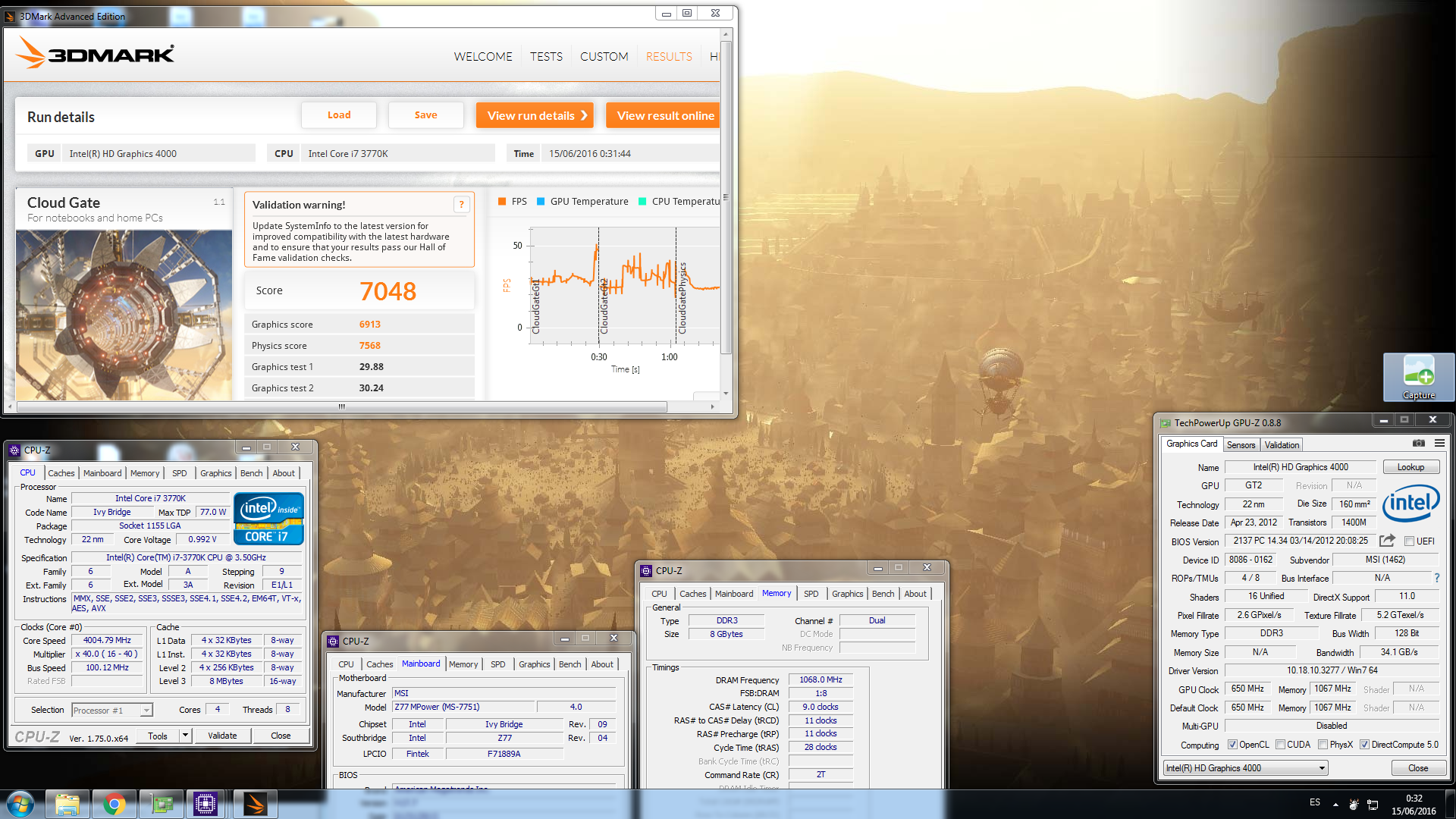
Task: Click taskbar clock showing 0:32
Action: click(1414, 799)
